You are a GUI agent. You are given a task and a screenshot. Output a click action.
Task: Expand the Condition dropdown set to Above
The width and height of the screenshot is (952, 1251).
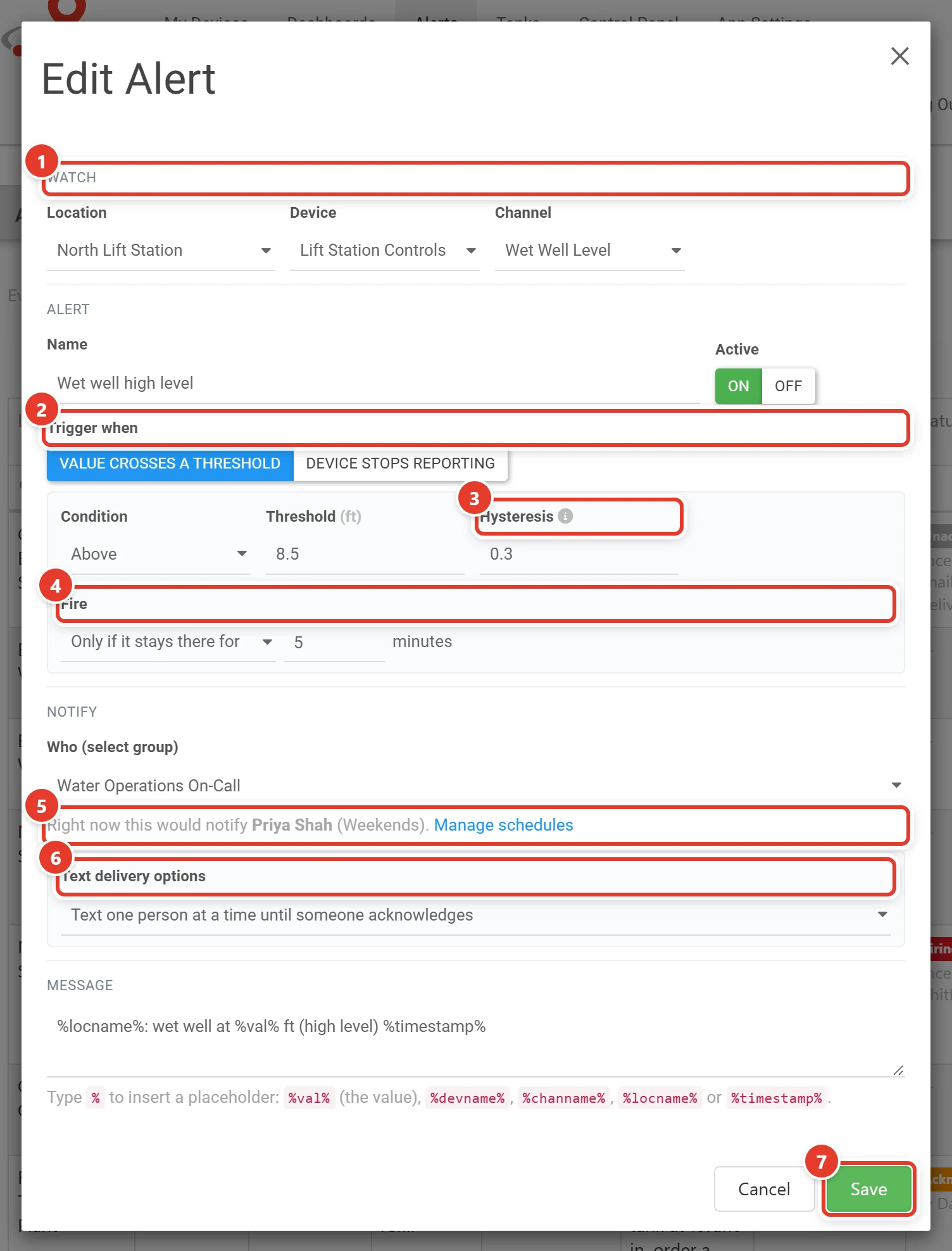pyautogui.click(x=156, y=555)
